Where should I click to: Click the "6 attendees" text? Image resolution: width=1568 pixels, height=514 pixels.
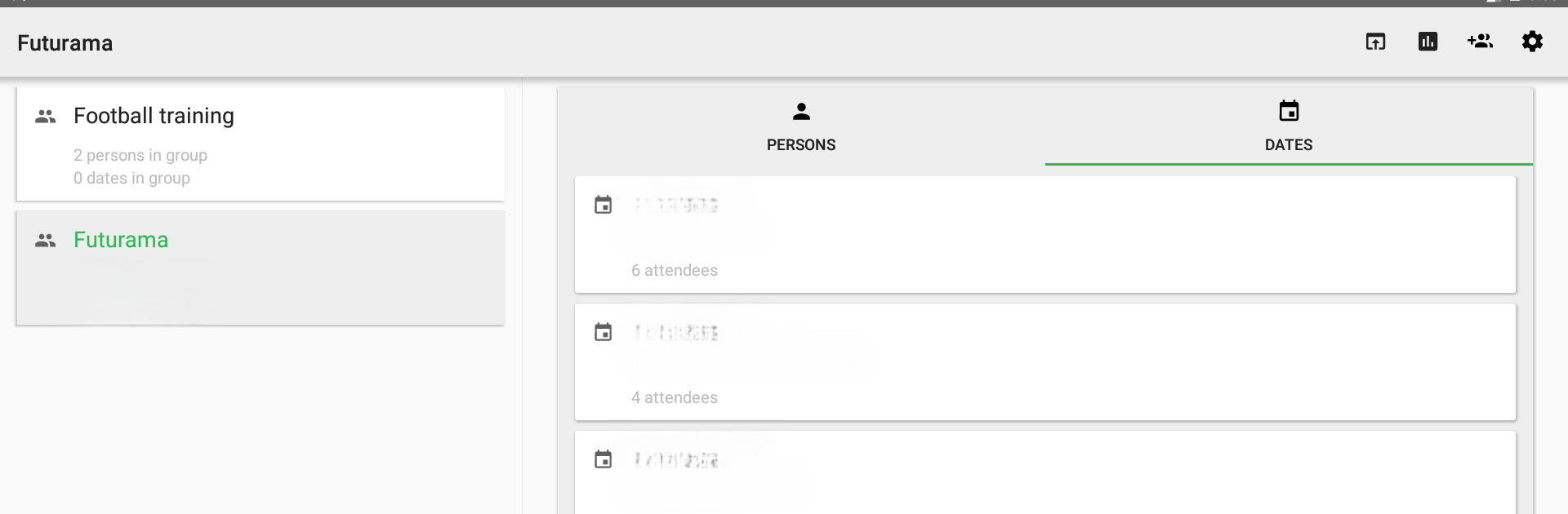[x=675, y=271]
